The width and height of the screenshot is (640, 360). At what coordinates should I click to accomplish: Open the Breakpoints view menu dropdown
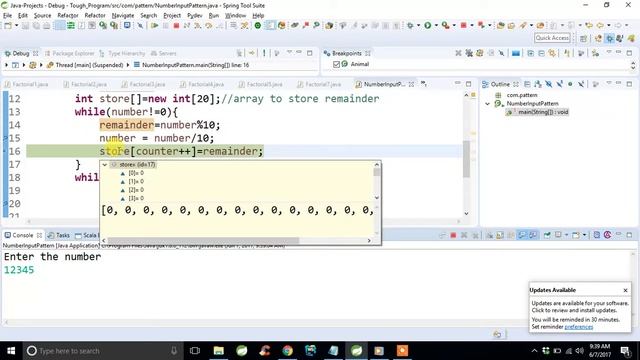609,53
